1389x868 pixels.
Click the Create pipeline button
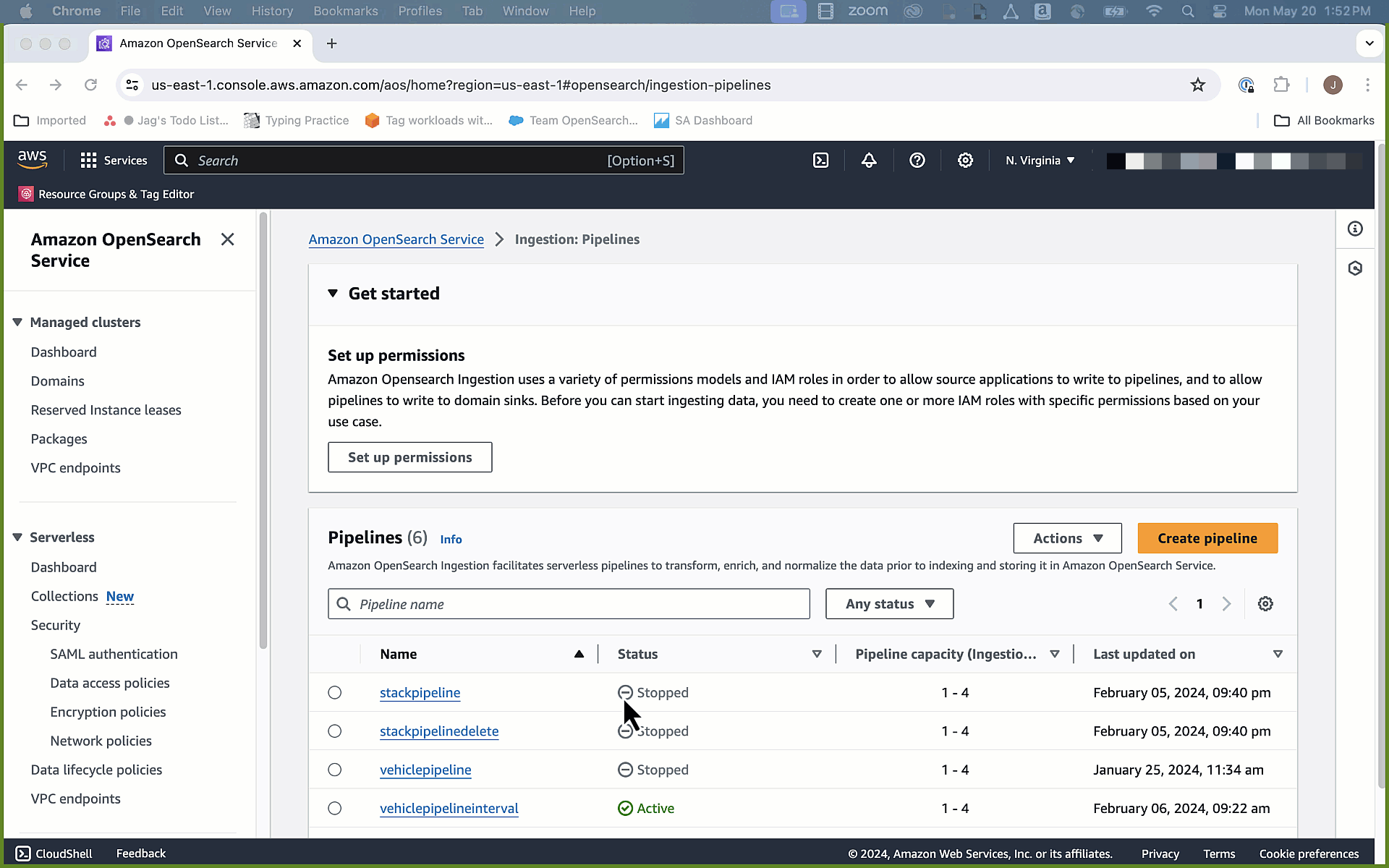(1207, 538)
